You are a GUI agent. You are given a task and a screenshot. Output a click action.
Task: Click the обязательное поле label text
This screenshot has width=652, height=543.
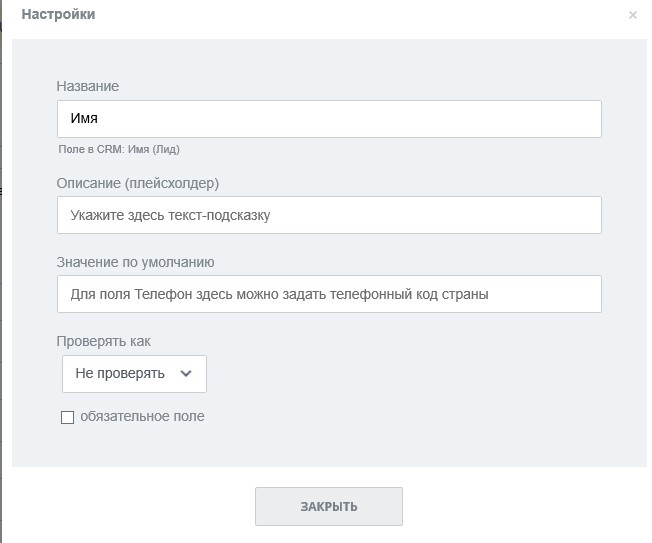point(142,416)
